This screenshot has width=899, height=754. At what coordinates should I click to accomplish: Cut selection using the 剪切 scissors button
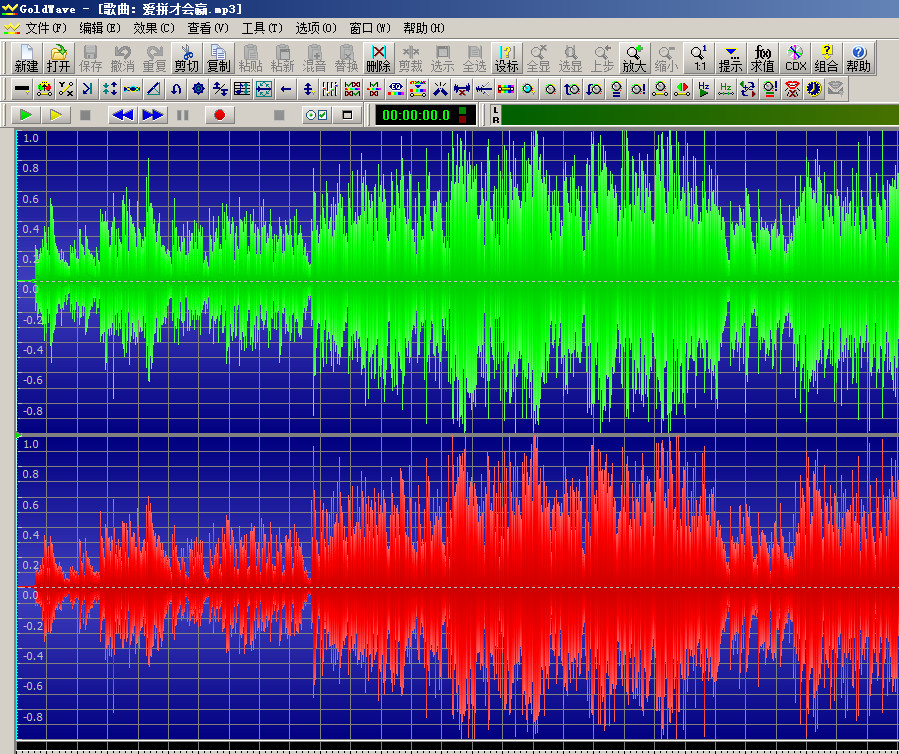186,58
